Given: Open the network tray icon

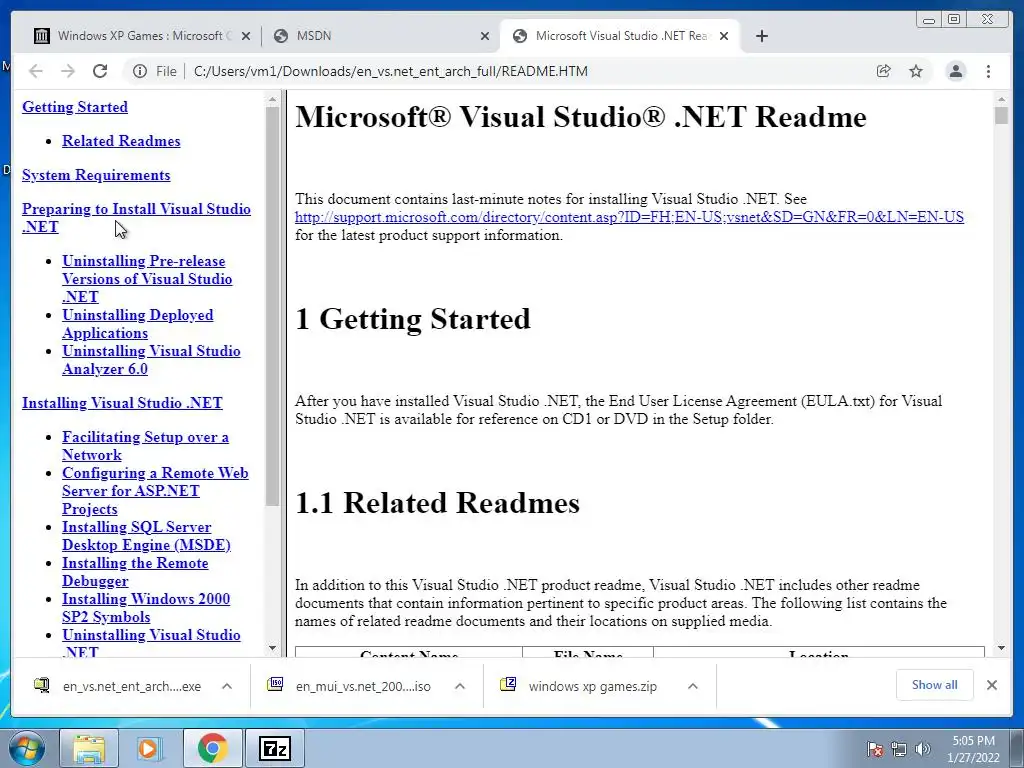Looking at the screenshot, I should click(899, 750).
